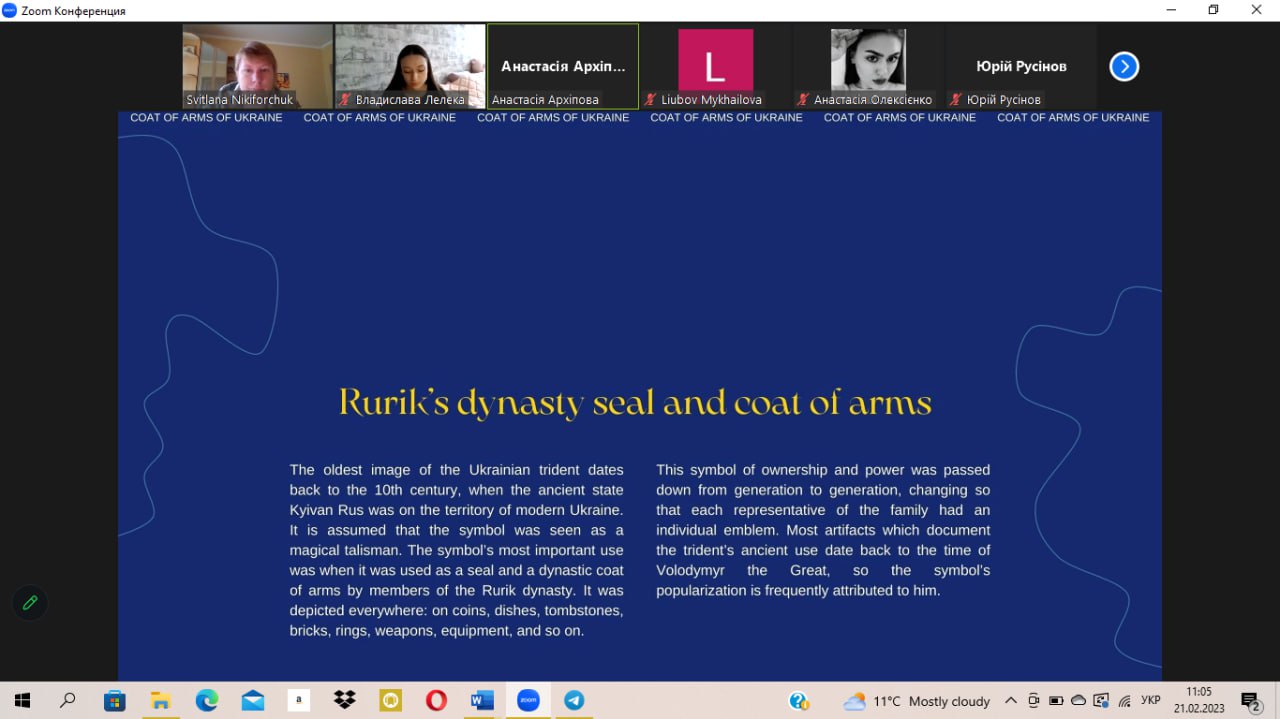1280x719 pixels.
Task: Click muted microphone icon of Юрій Русінов
Action: click(x=955, y=100)
